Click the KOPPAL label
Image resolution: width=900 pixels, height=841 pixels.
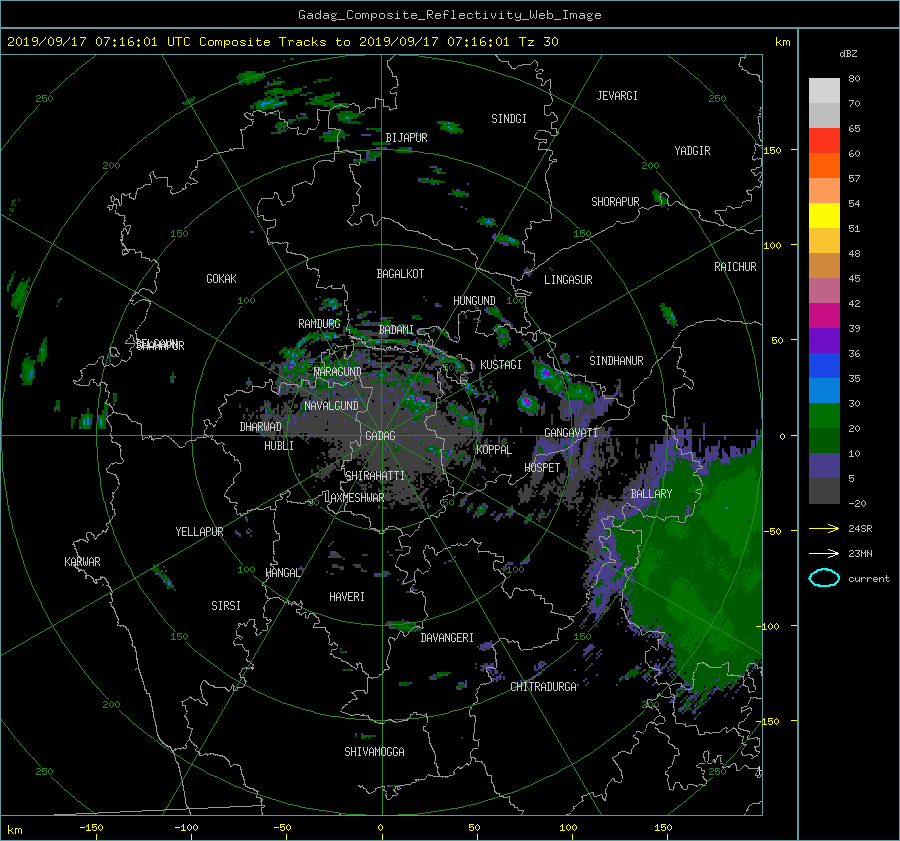tap(494, 450)
